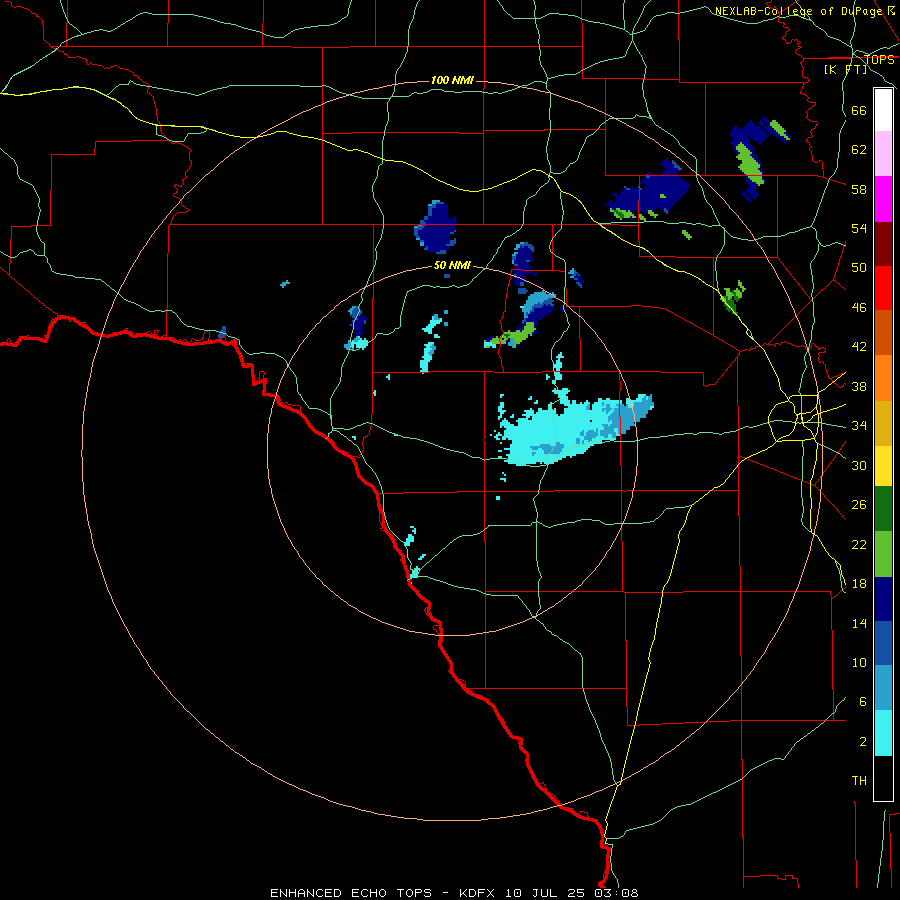Click the 26 legend value
The height and width of the screenshot is (900, 900).
859,505
